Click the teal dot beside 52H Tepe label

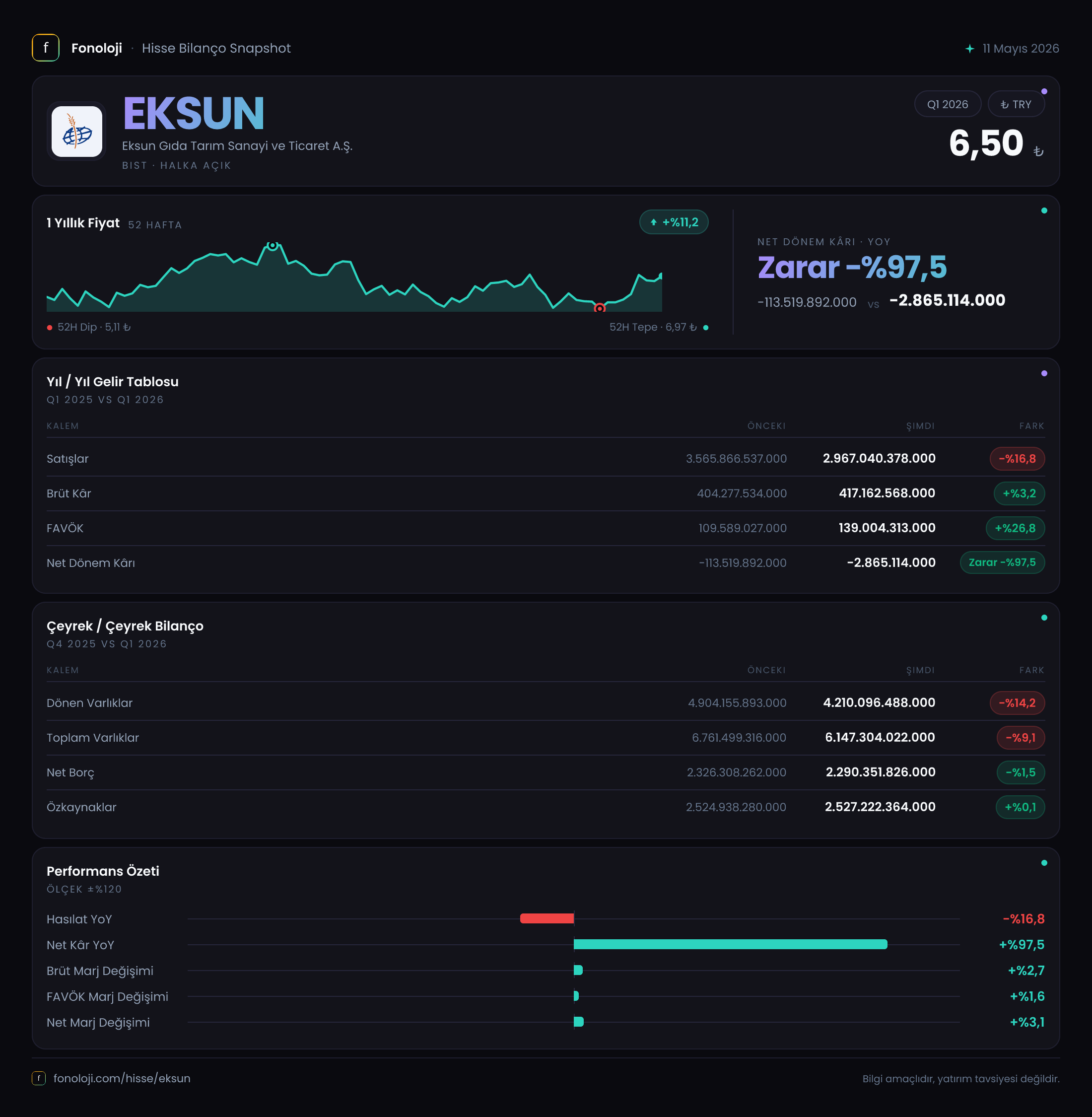706,328
